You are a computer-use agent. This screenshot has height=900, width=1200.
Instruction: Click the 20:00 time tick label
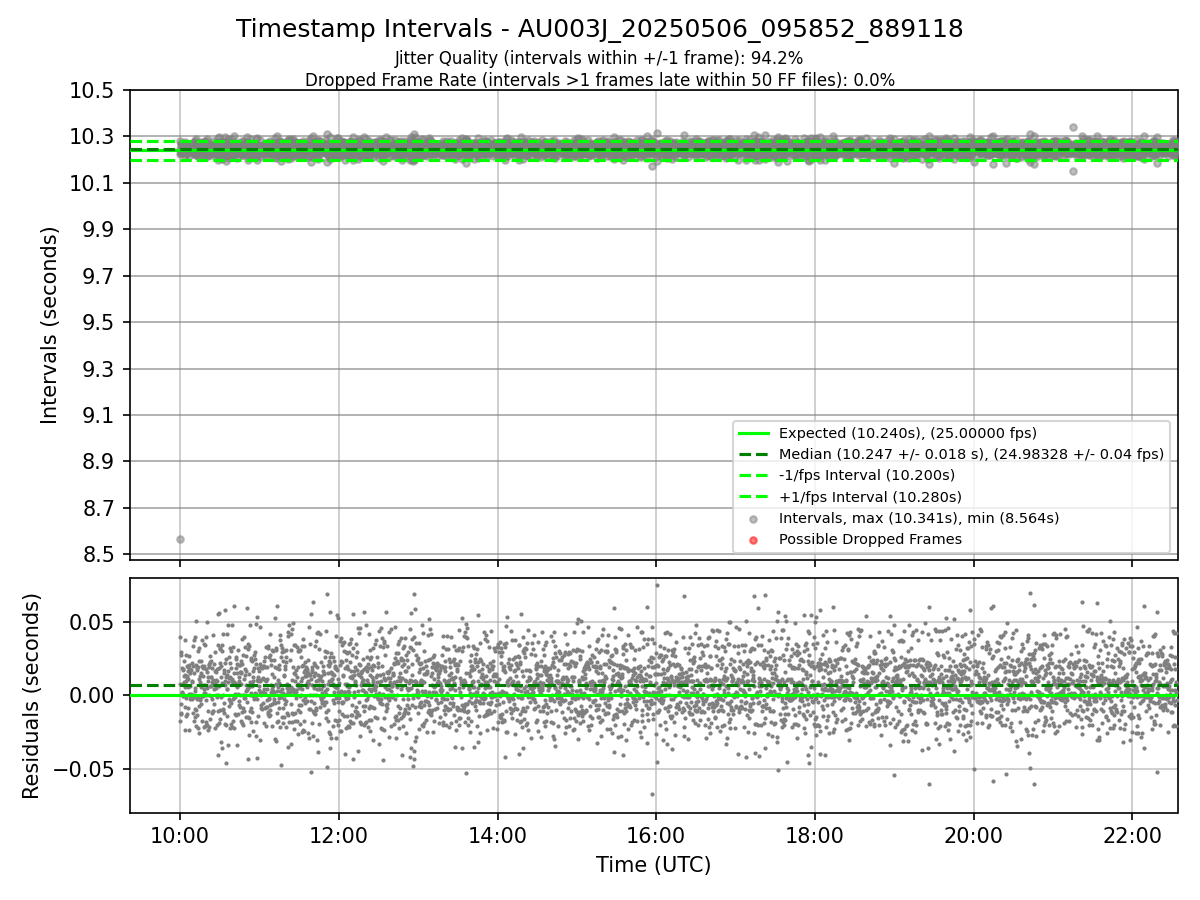click(x=973, y=833)
